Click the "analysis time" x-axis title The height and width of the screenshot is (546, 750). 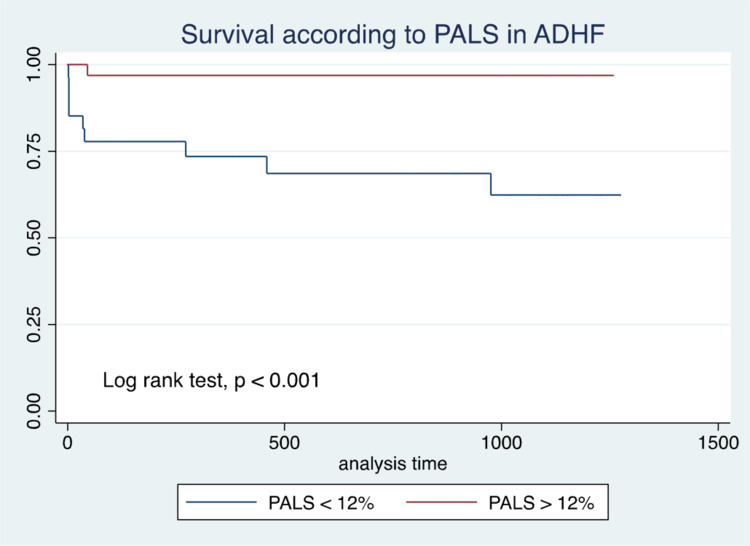tap(392, 464)
